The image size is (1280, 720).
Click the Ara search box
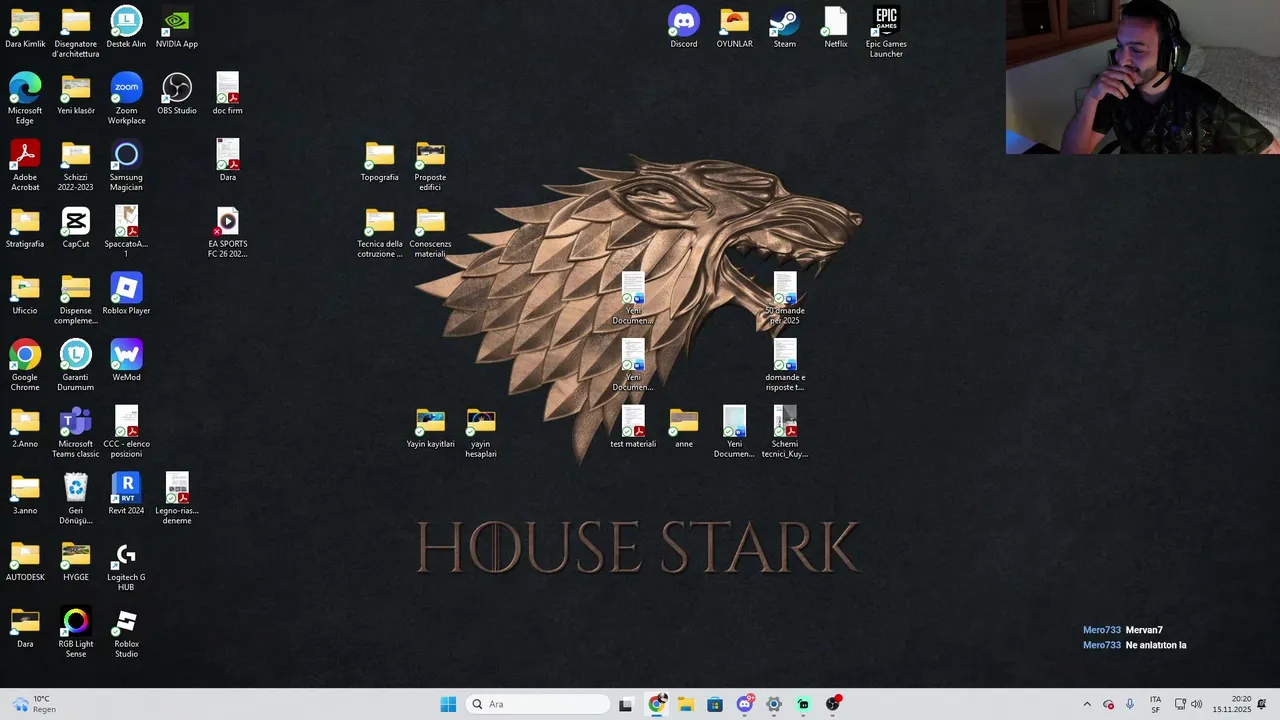pyautogui.click(x=538, y=704)
